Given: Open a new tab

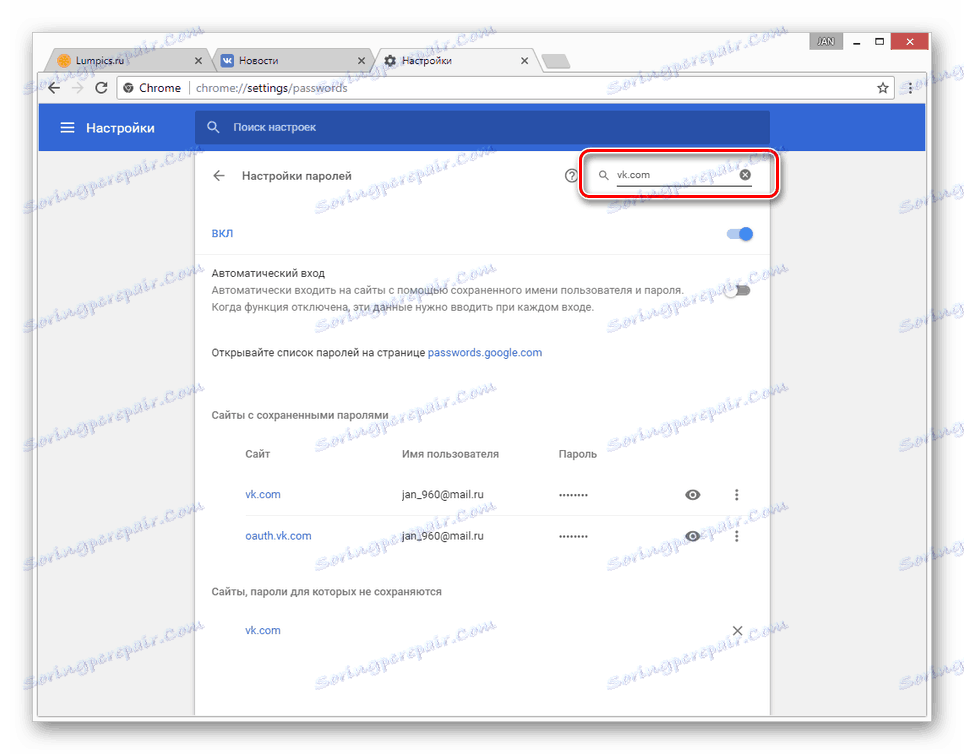Looking at the screenshot, I should [556, 61].
